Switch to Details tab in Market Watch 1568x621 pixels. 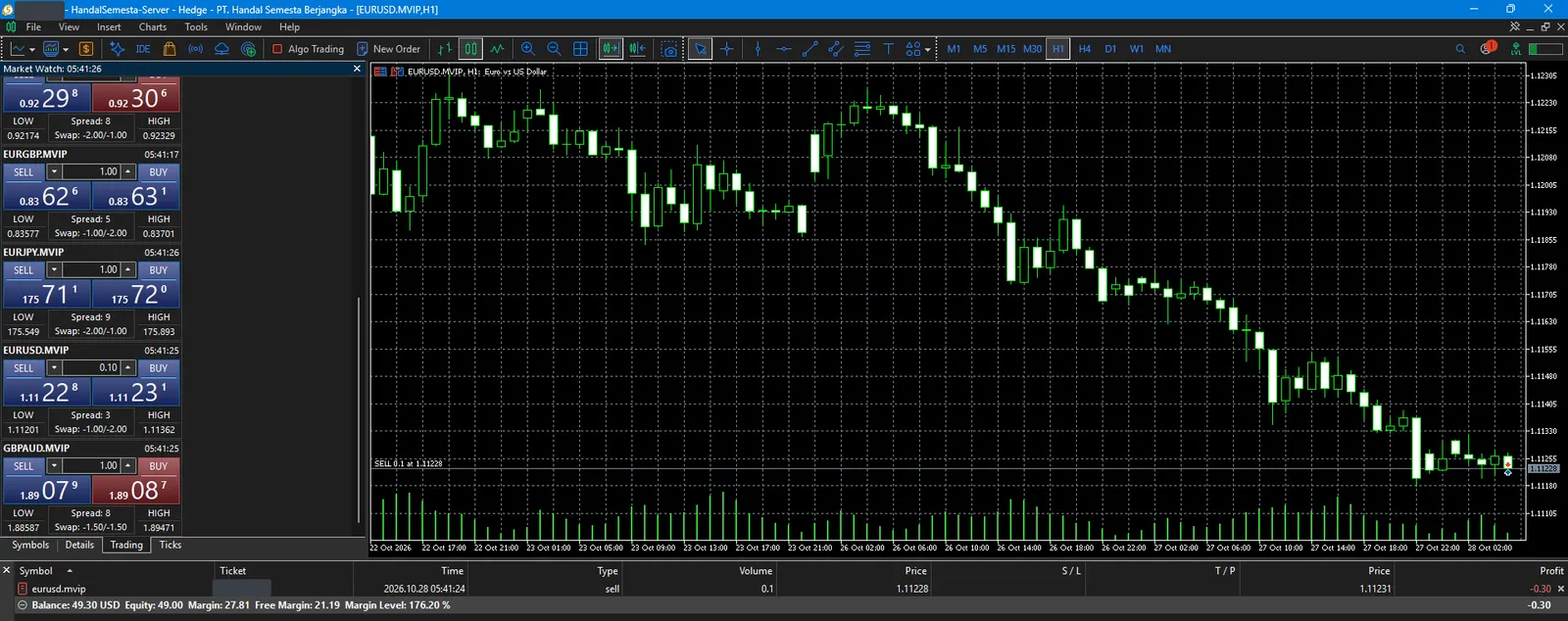coord(79,546)
